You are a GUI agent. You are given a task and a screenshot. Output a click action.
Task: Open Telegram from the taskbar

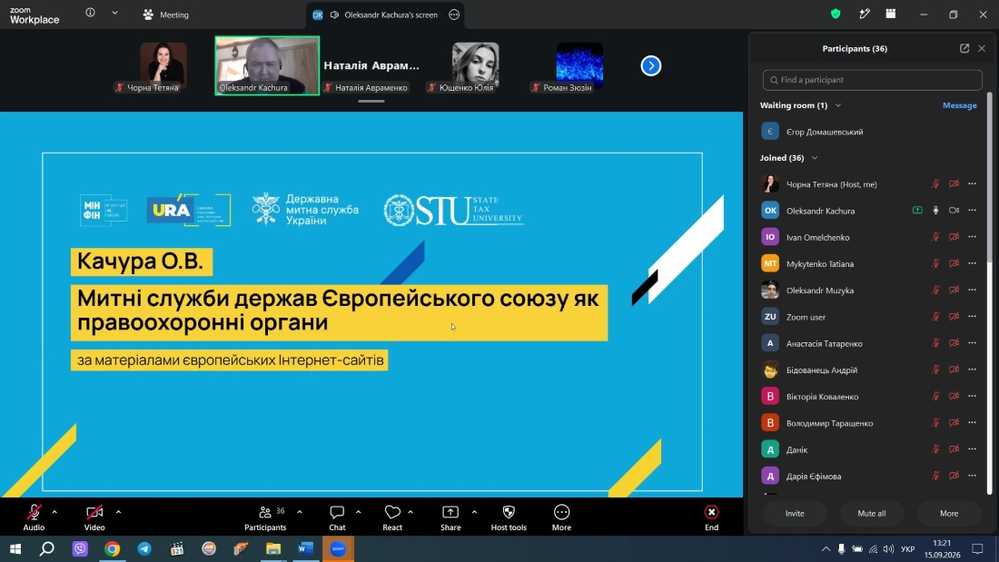145,549
